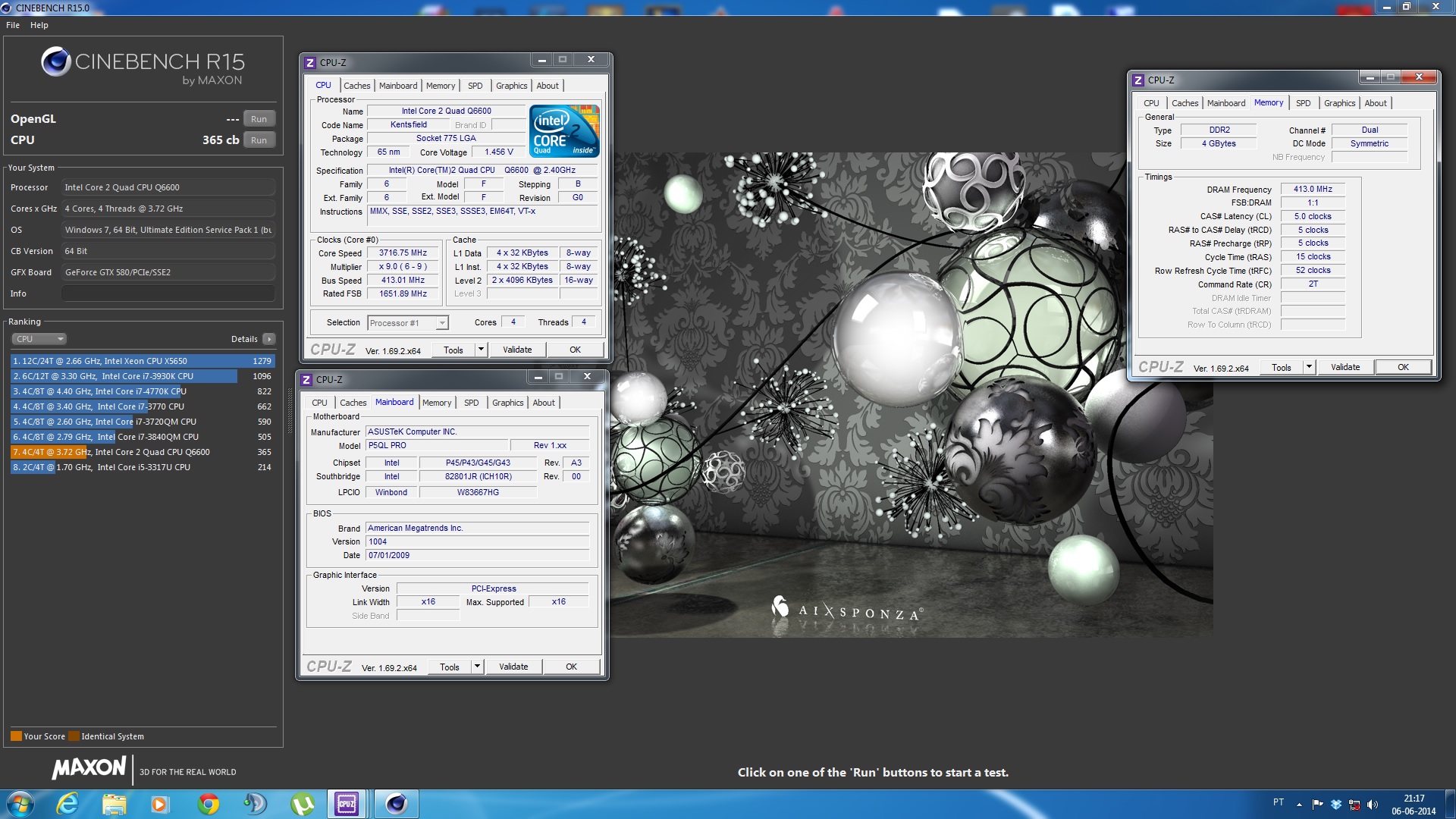Open the Processor #1 selection dropdown
Viewport: 1456px width, 819px height.
(407, 323)
